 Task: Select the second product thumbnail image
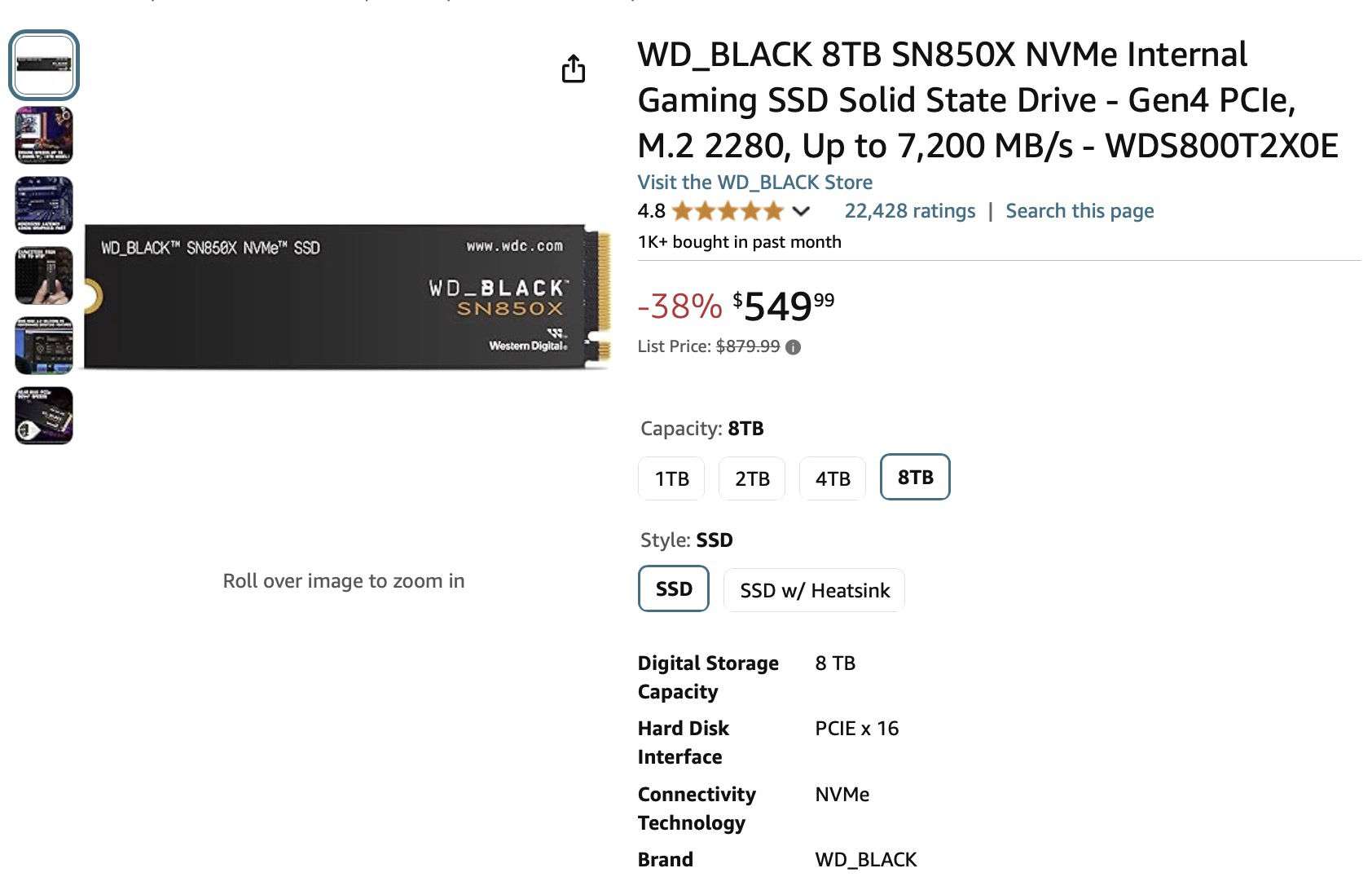[x=44, y=135]
